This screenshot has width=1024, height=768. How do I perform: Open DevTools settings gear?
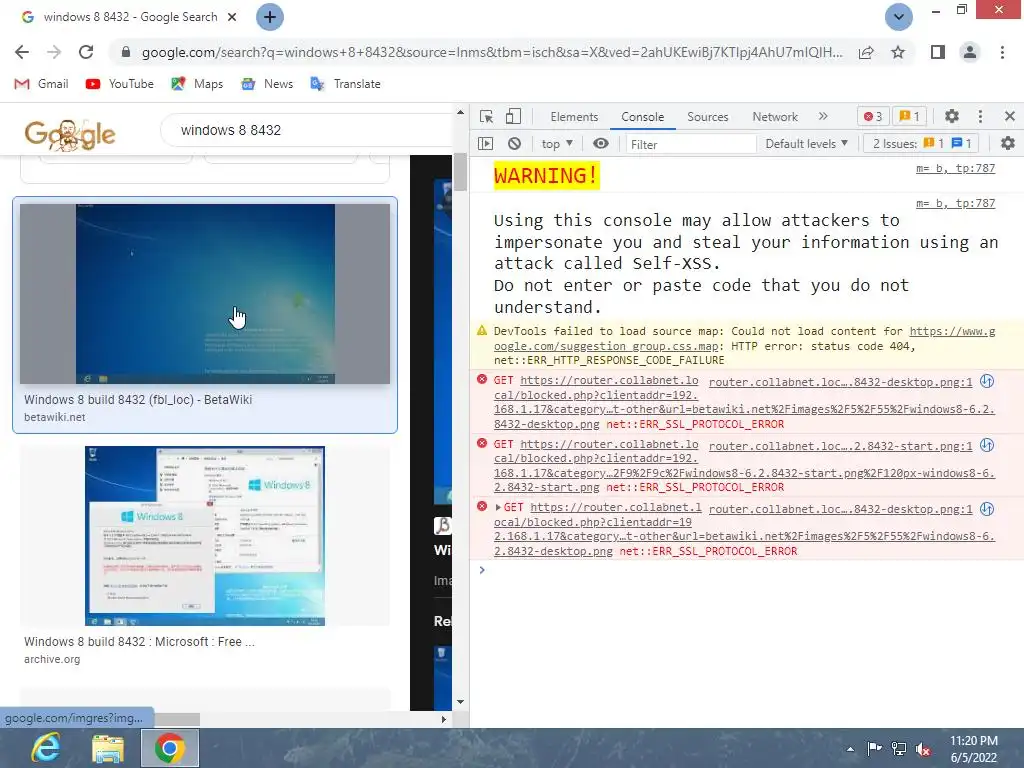point(952,116)
